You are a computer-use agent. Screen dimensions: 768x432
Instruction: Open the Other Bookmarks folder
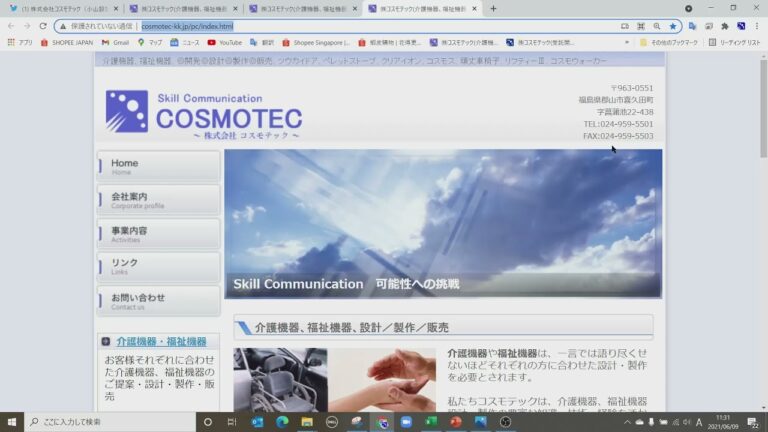point(669,43)
